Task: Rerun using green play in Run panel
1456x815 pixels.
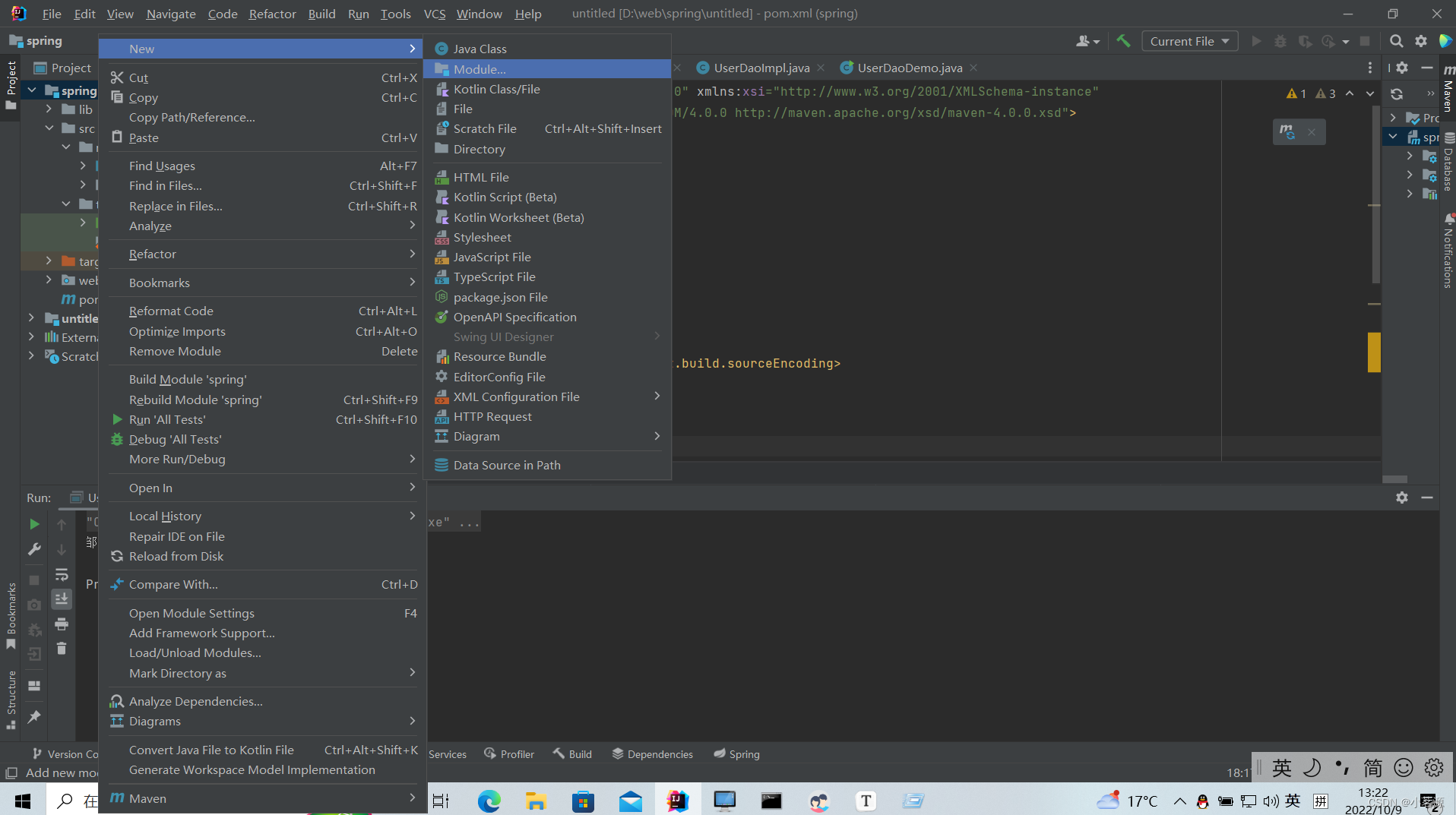Action: click(x=34, y=523)
